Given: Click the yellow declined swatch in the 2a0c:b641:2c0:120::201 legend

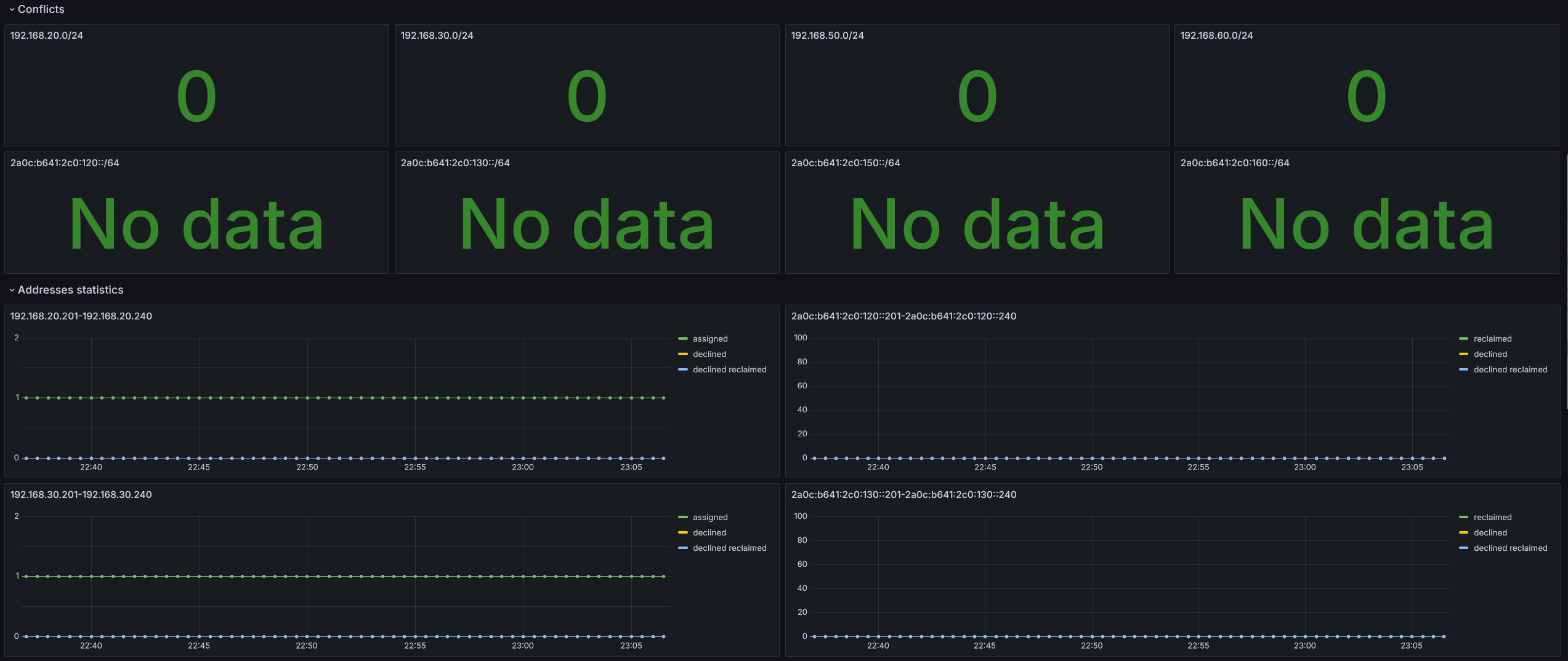Looking at the screenshot, I should [x=1463, y=355].
